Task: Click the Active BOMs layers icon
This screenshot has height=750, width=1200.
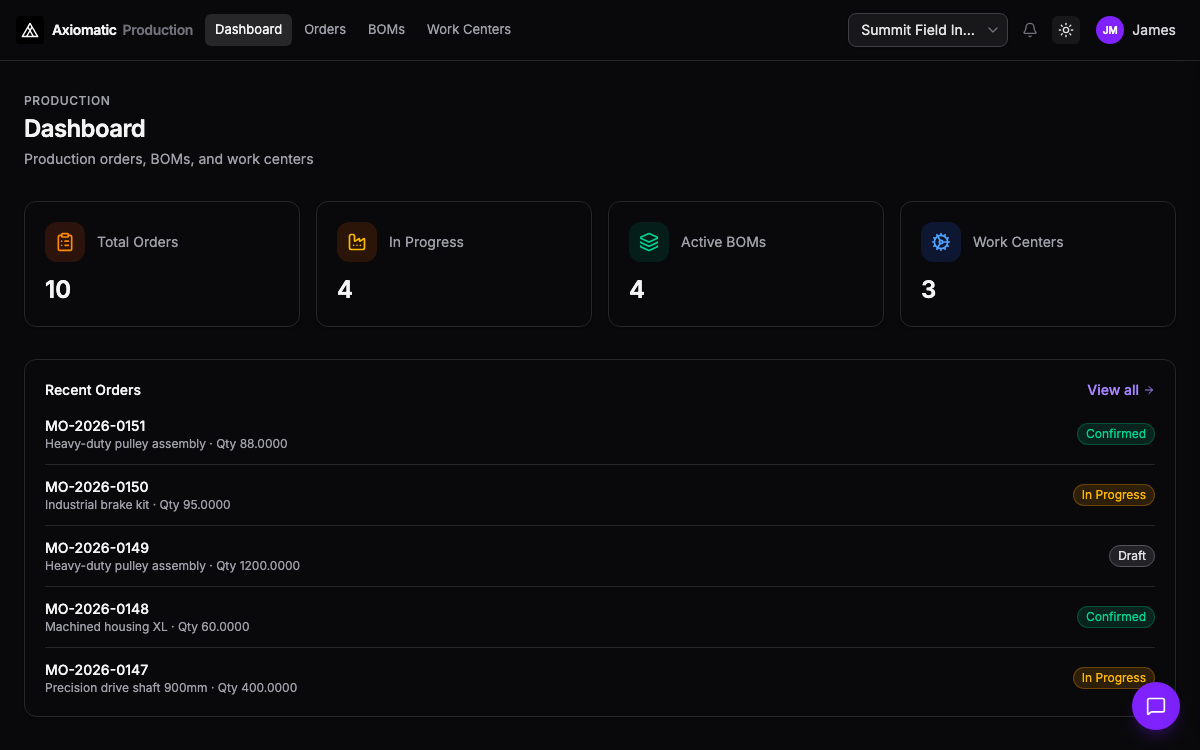Action: coord(649,242)
